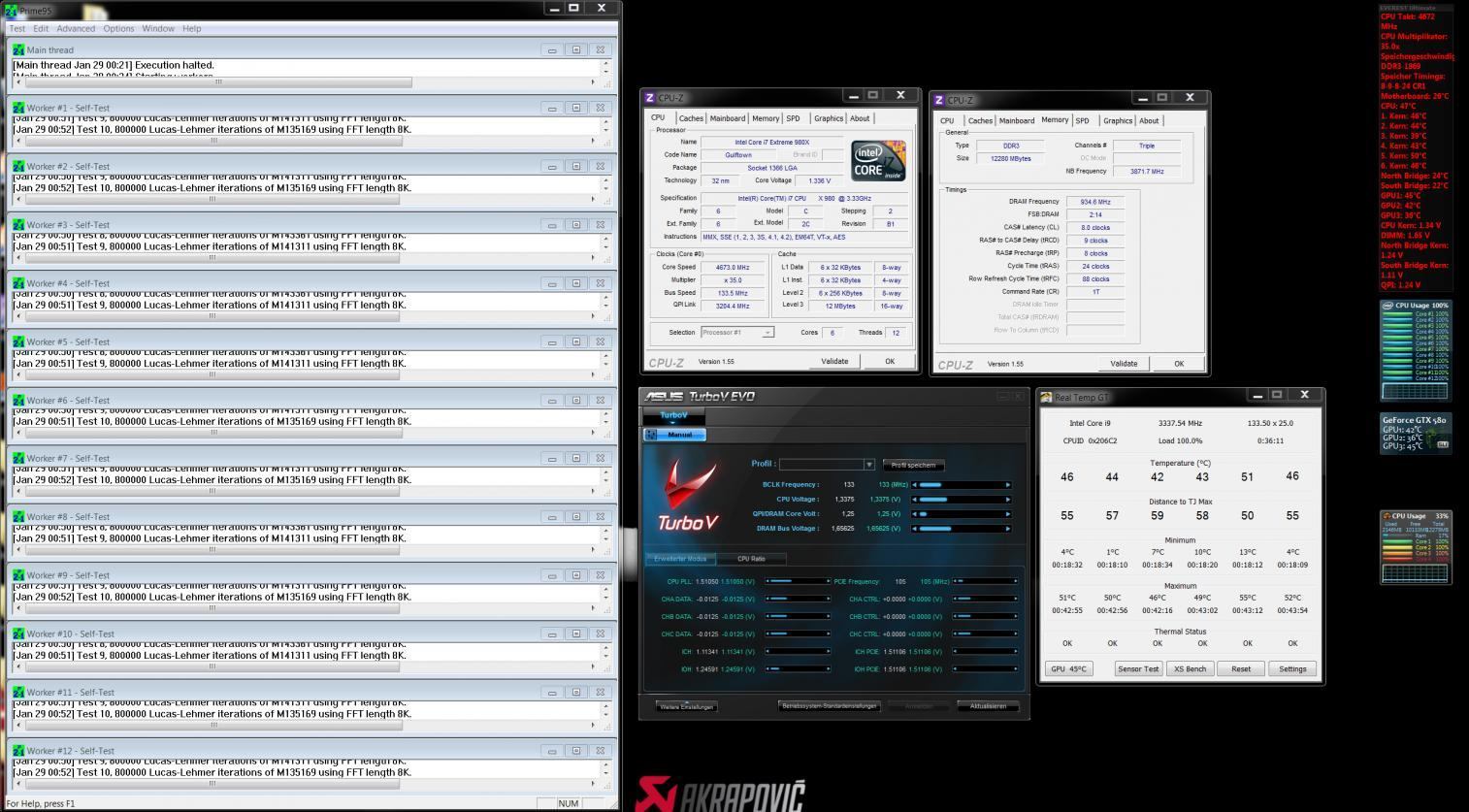Click Validate in the left CPU-Z window

[x=834, y=361]
